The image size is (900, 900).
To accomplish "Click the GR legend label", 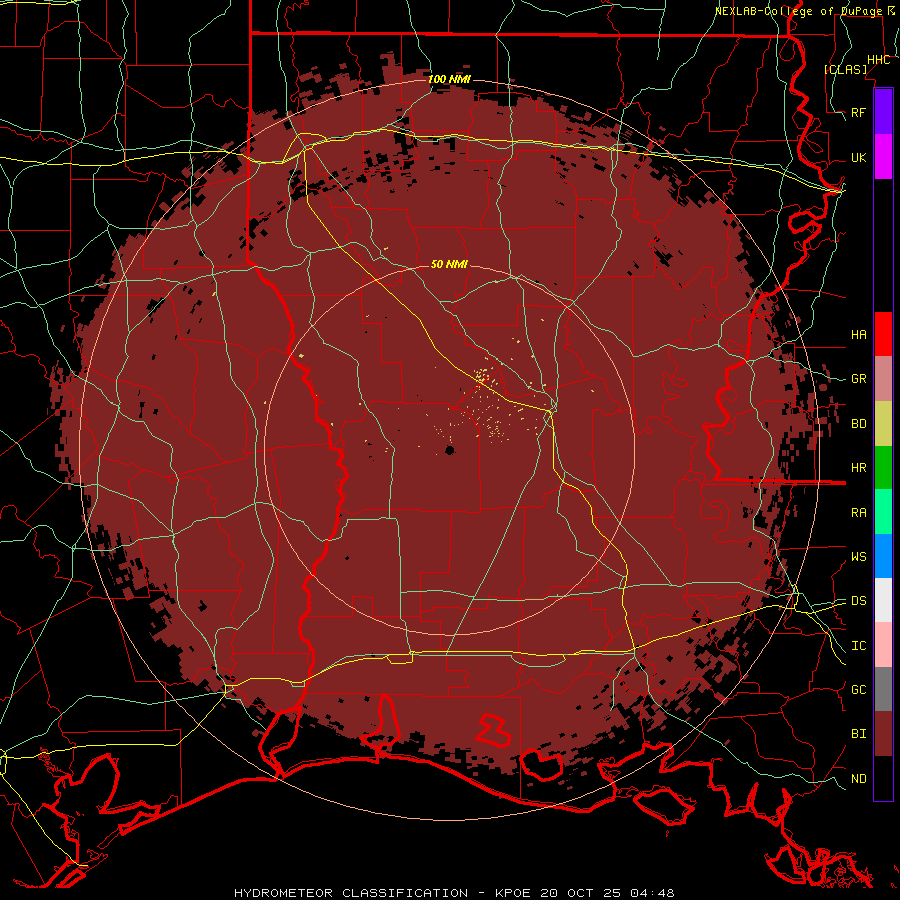I will click(x=858, y=379).
